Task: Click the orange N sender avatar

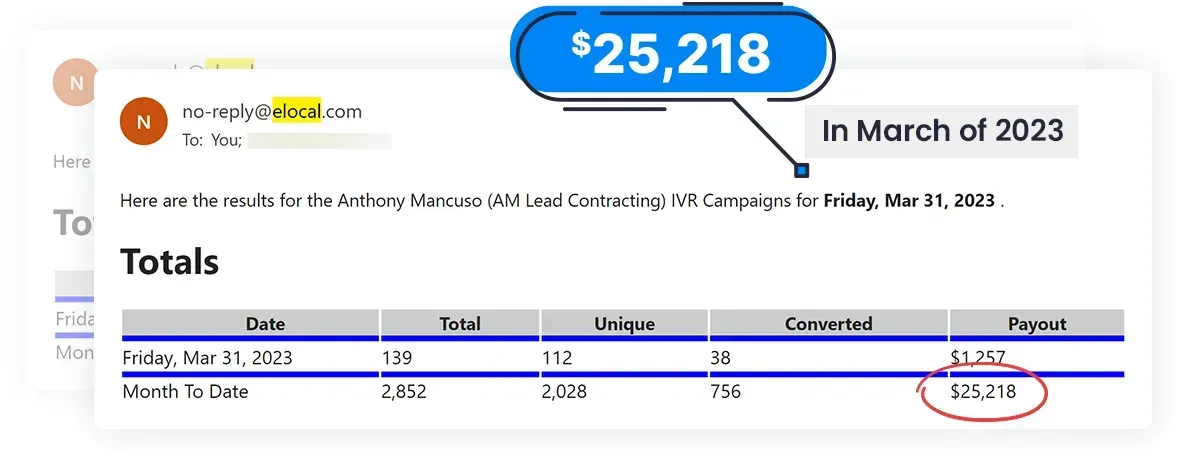Action: [x=144, y=121]
